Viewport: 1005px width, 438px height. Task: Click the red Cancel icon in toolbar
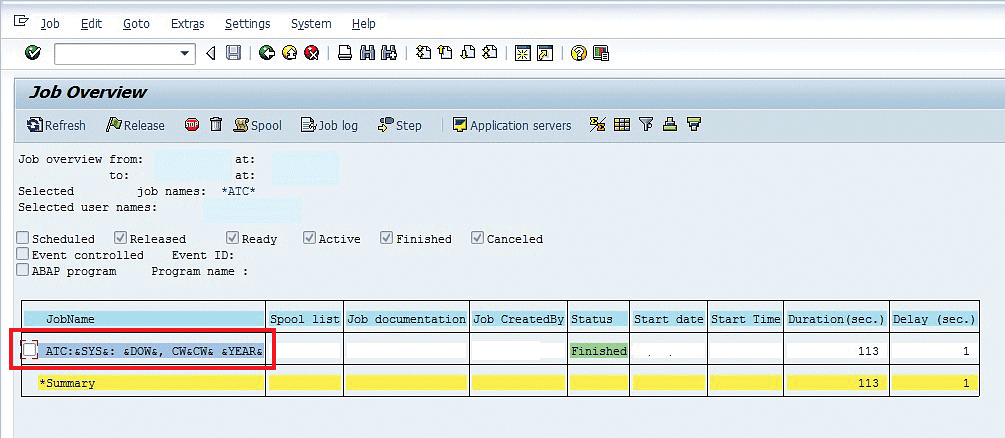click(312, 53)
